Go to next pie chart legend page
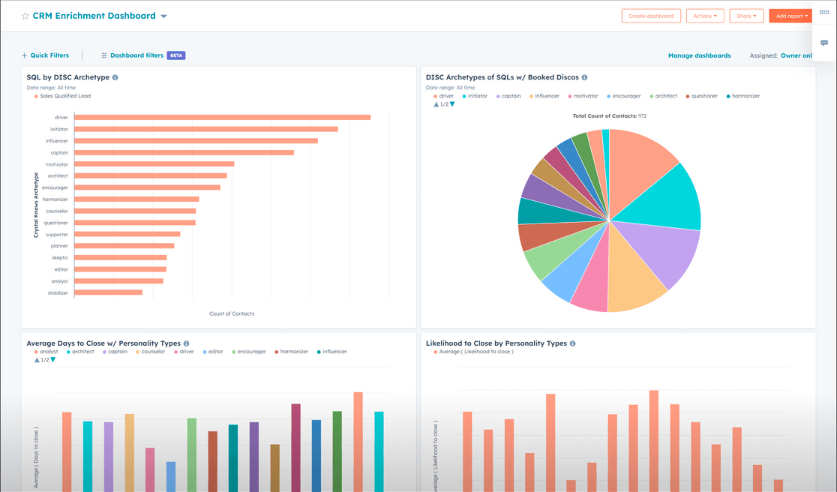 pyautogui.click(x=452, y=105)
